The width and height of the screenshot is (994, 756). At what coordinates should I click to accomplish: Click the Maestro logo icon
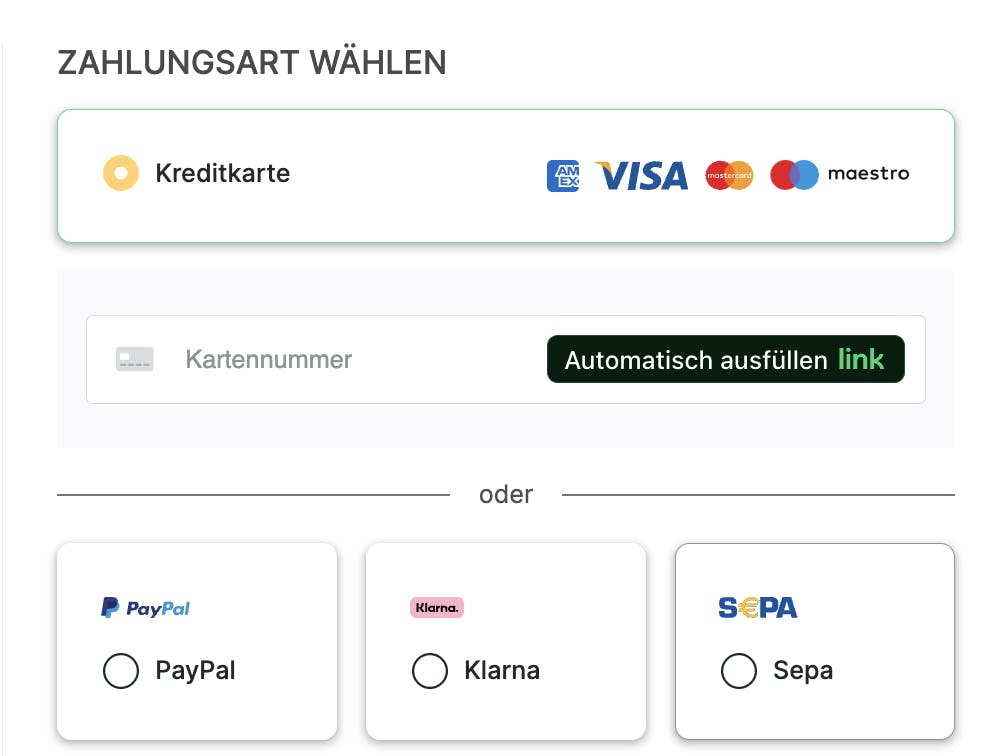pos(839,175)
